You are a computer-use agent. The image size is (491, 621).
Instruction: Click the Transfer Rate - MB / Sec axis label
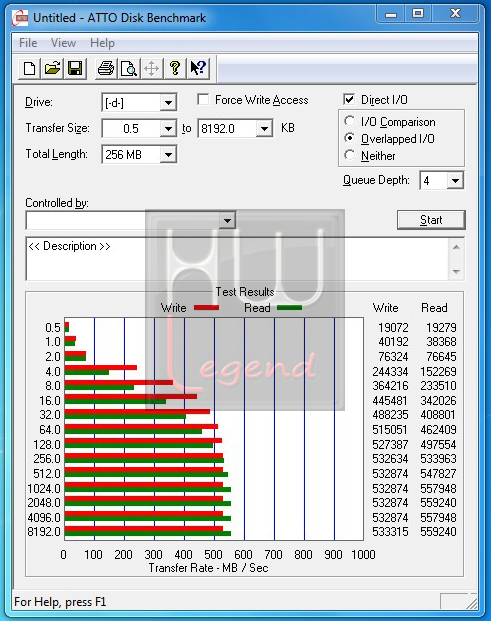click(209, 568)
